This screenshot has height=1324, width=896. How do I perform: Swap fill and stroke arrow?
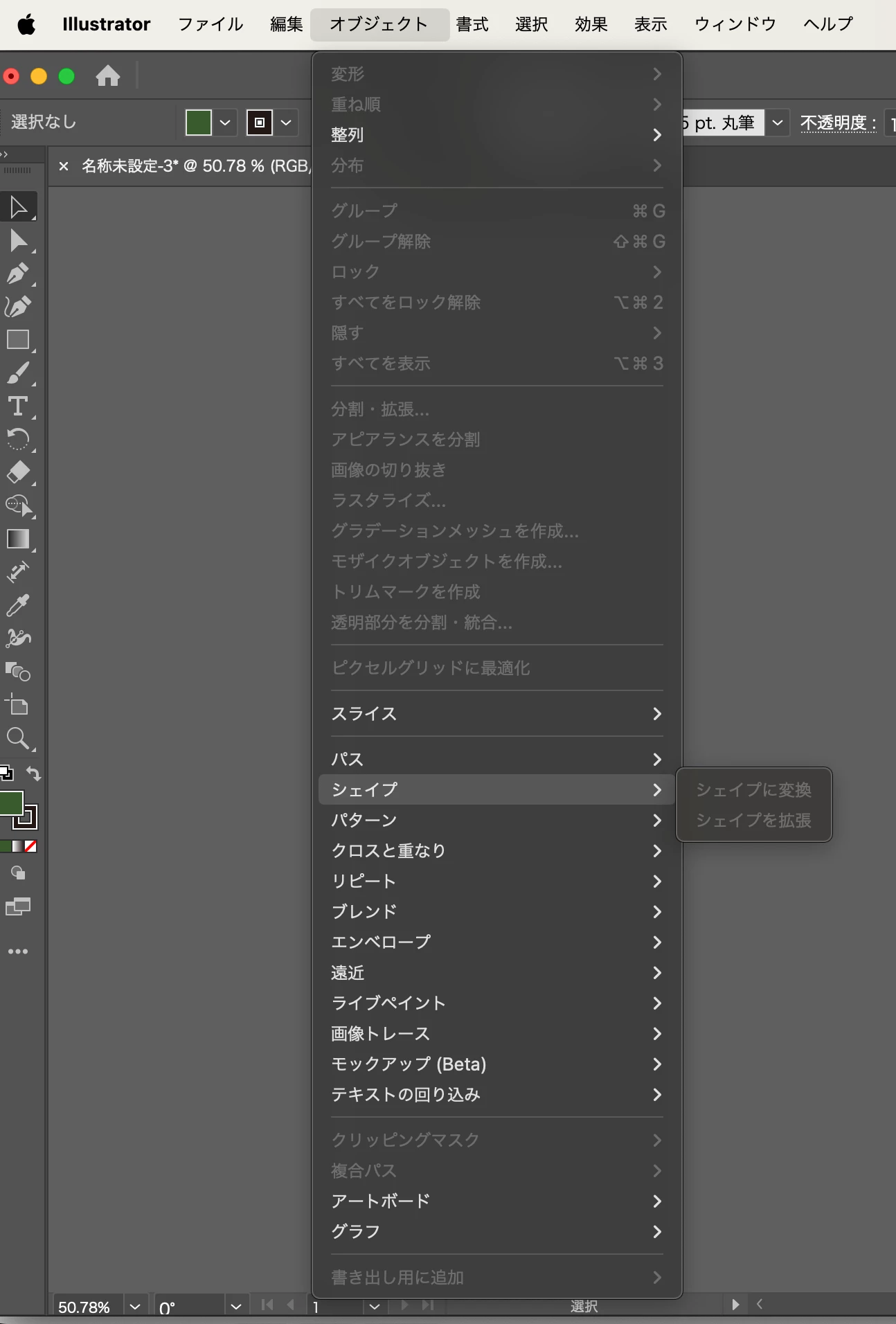coord(33,773)
